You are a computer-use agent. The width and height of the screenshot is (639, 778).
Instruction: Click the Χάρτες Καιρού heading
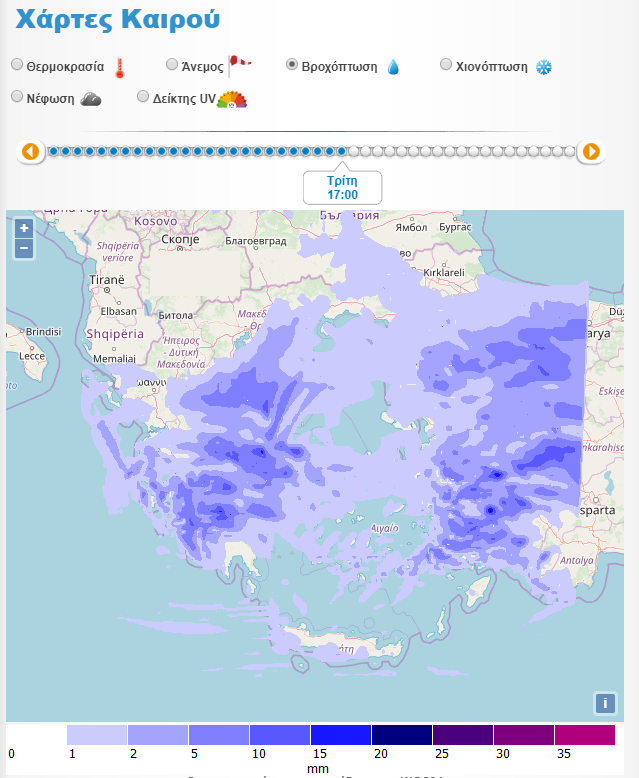point(118,20)
